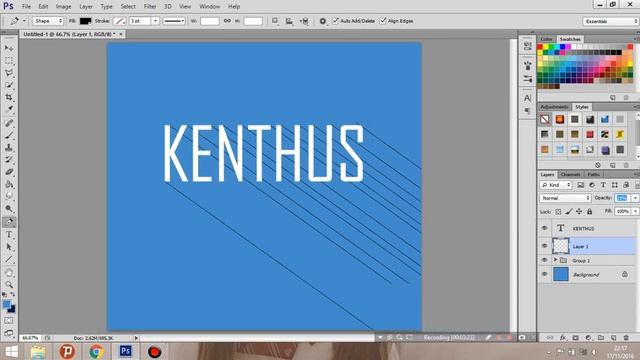Open the Layer menu
Viewport: 640px width, 360px height.
tap(86, 7)
